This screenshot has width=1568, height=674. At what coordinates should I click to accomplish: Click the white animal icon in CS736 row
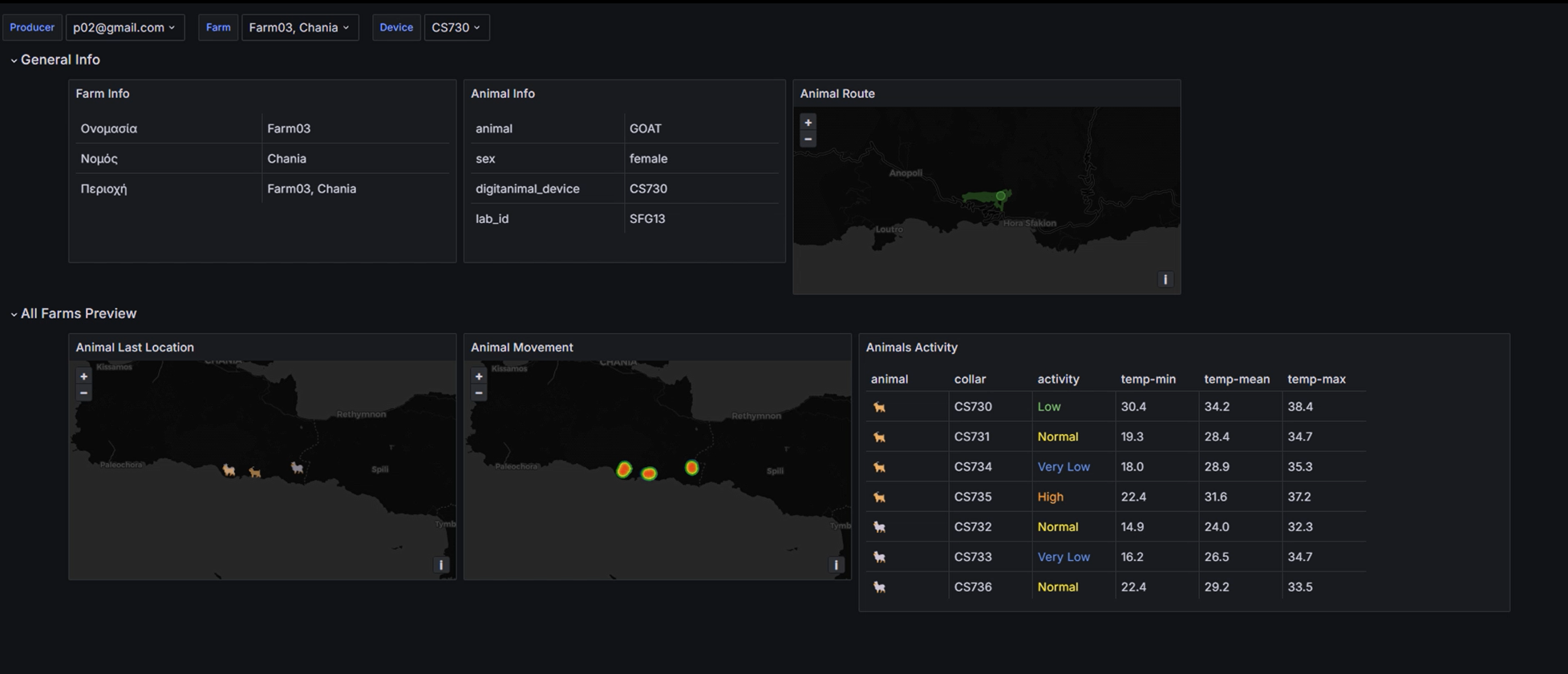pyautogui.click(x=880, y=587)
